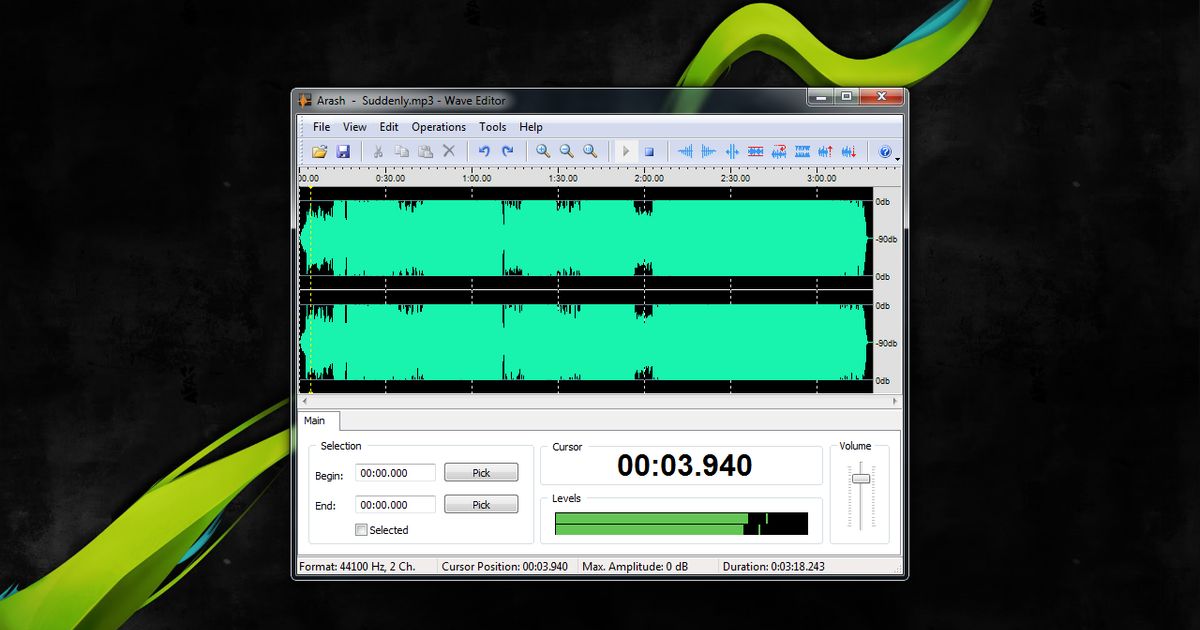Screen dimensions: 1200x630
Task: Expand the toolbar options arrow beside help
Action: click(x=897, y=157)
